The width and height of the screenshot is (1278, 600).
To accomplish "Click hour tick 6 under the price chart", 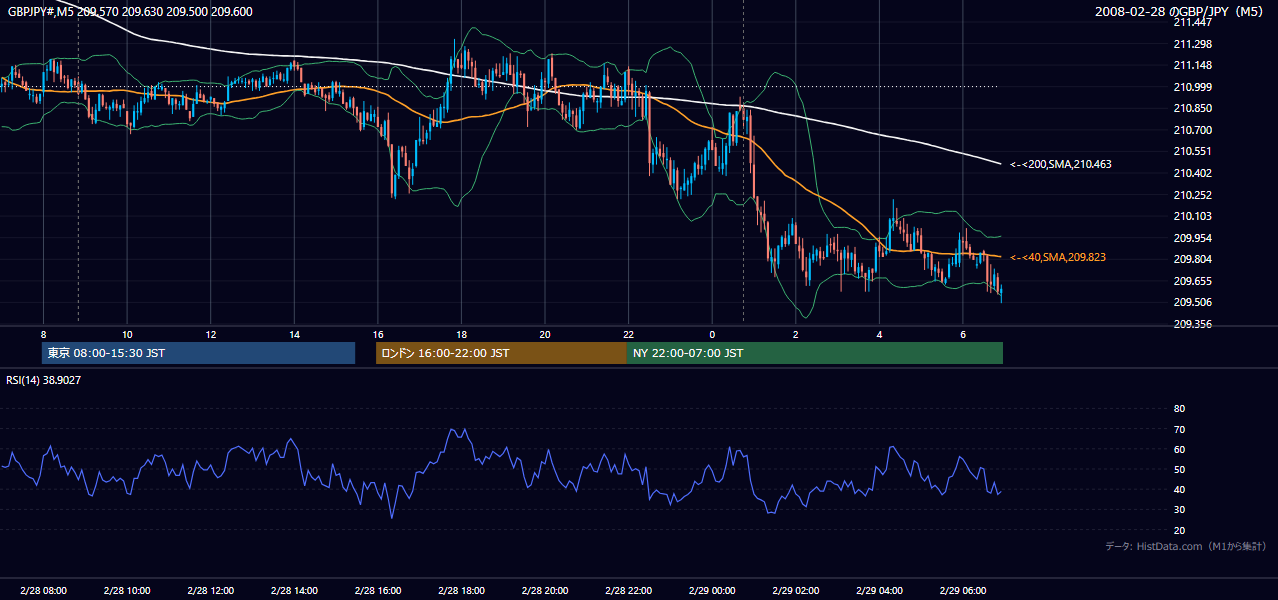I will pos(962,333).
